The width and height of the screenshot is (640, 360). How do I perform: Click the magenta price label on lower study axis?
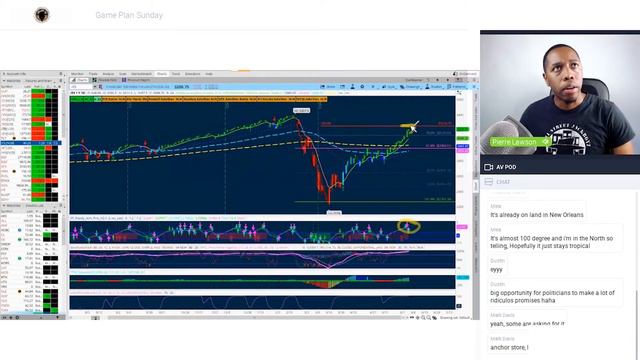click(462, 227)
